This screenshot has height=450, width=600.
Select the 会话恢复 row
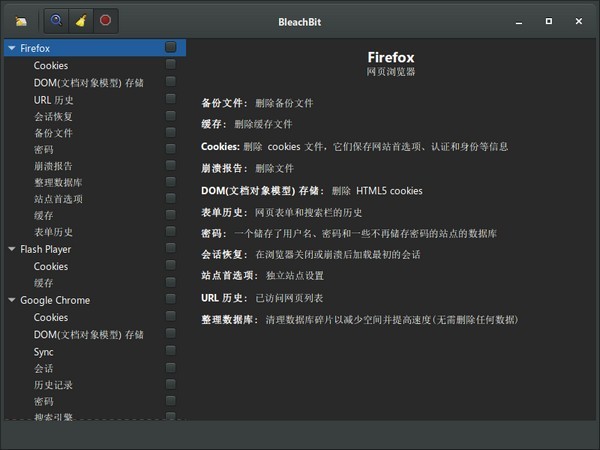95,116
